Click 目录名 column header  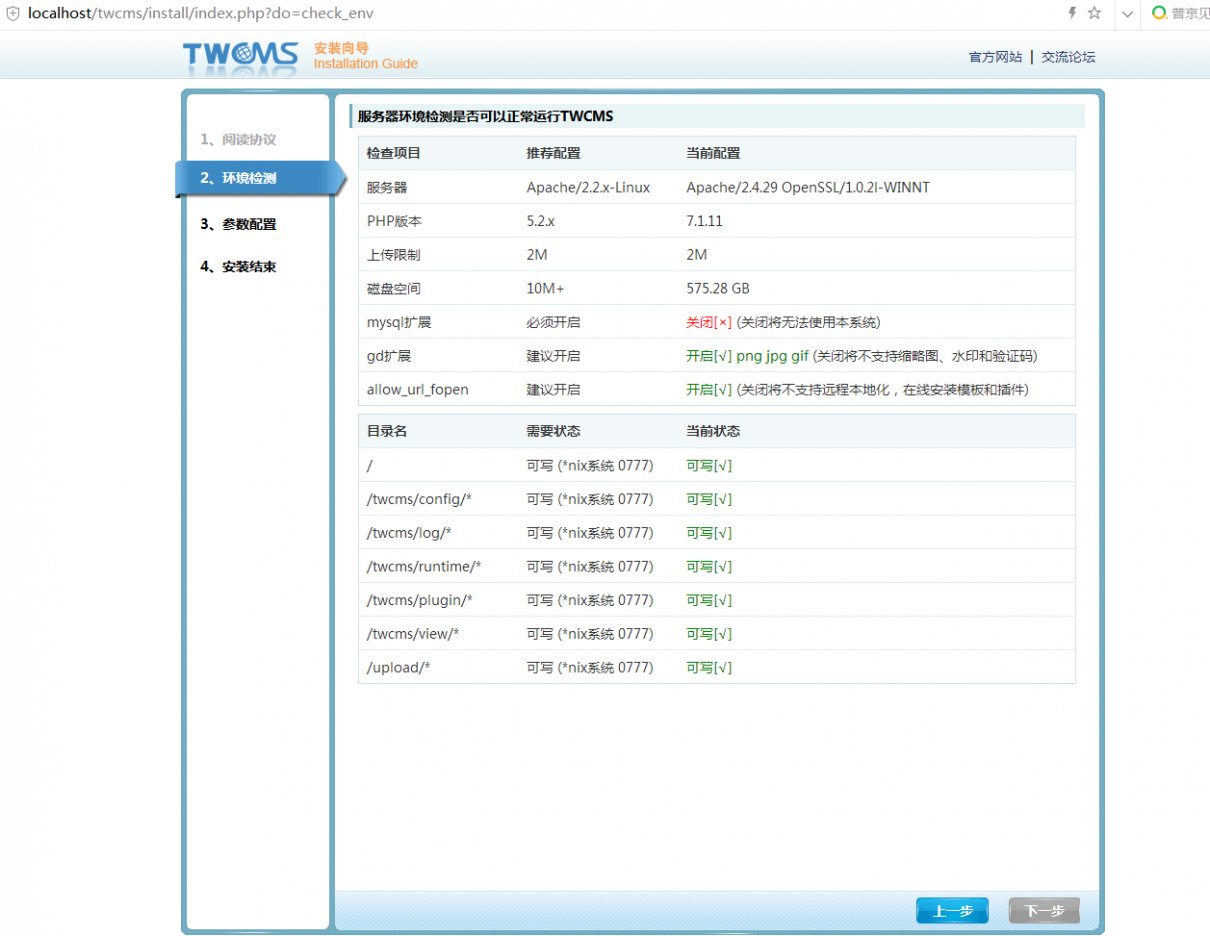pyautogui.click(x=386, y=431)
